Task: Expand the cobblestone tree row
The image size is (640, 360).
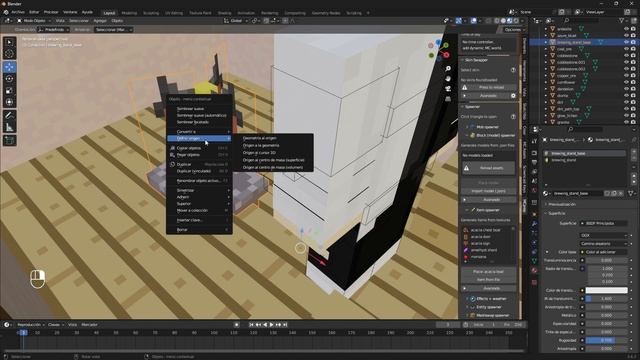Action: 546,56
